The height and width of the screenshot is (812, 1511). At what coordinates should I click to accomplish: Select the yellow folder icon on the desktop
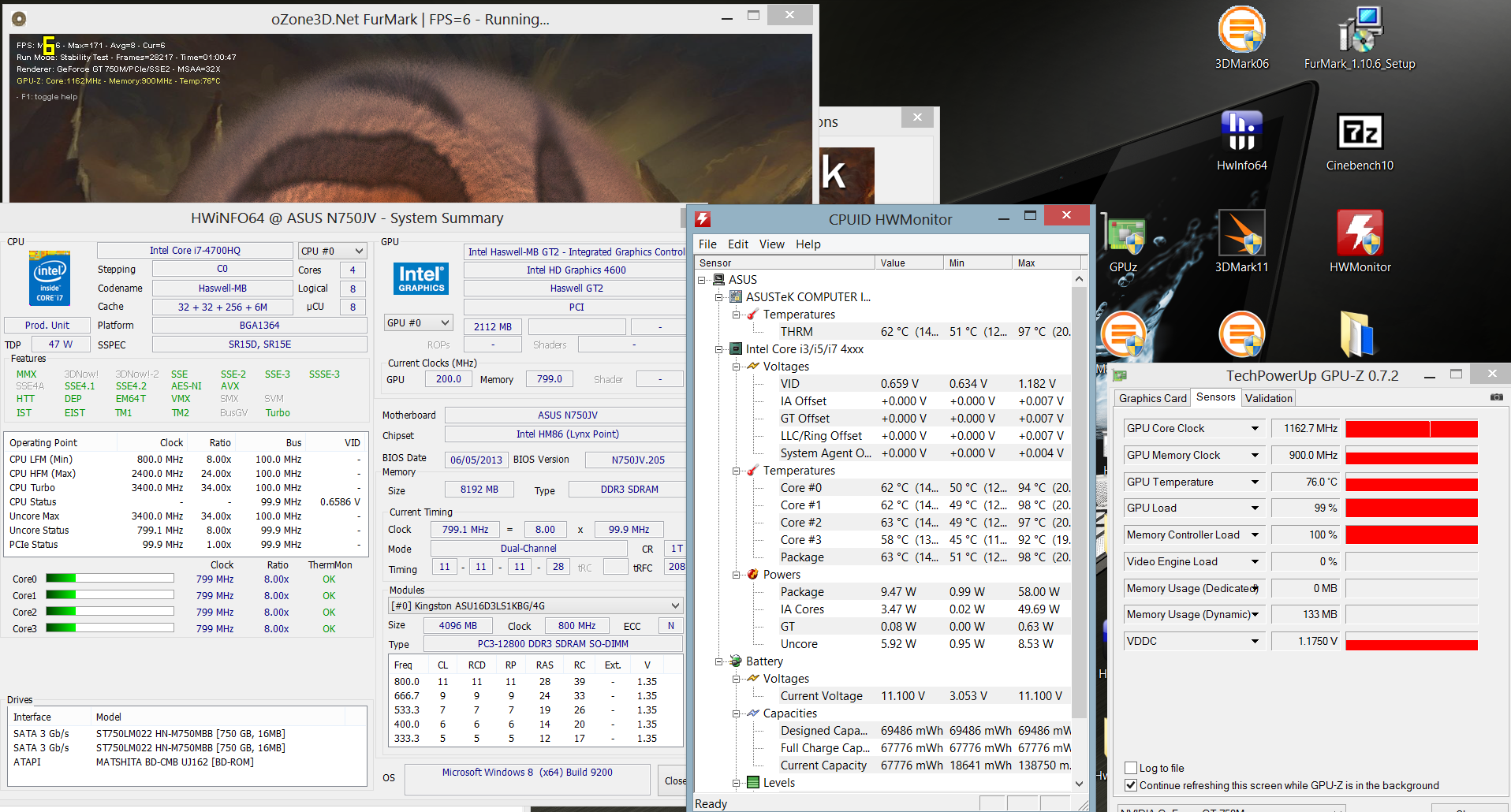[x=1357, y=334]
